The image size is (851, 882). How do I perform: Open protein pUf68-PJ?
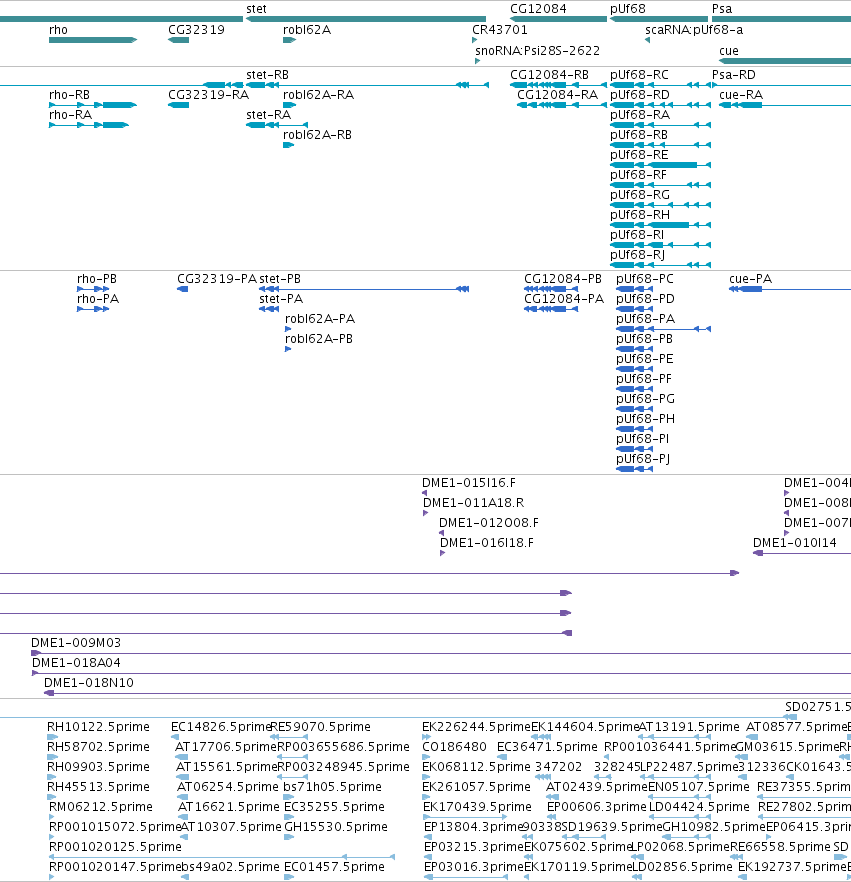634,469
